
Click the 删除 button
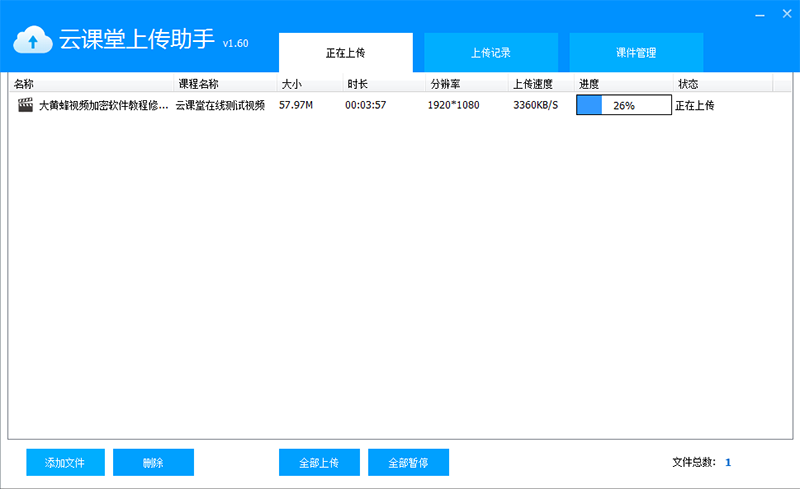[x=153, y=462]
